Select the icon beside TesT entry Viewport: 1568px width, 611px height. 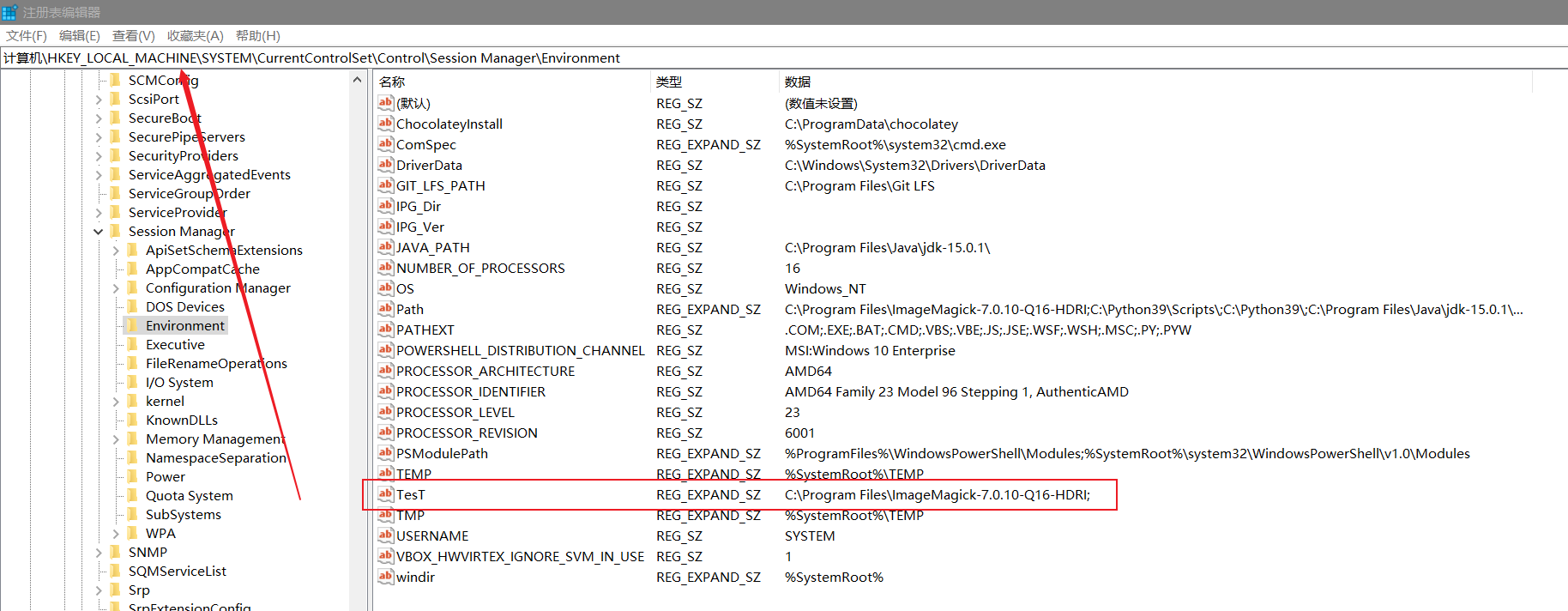tap(385, 494)
